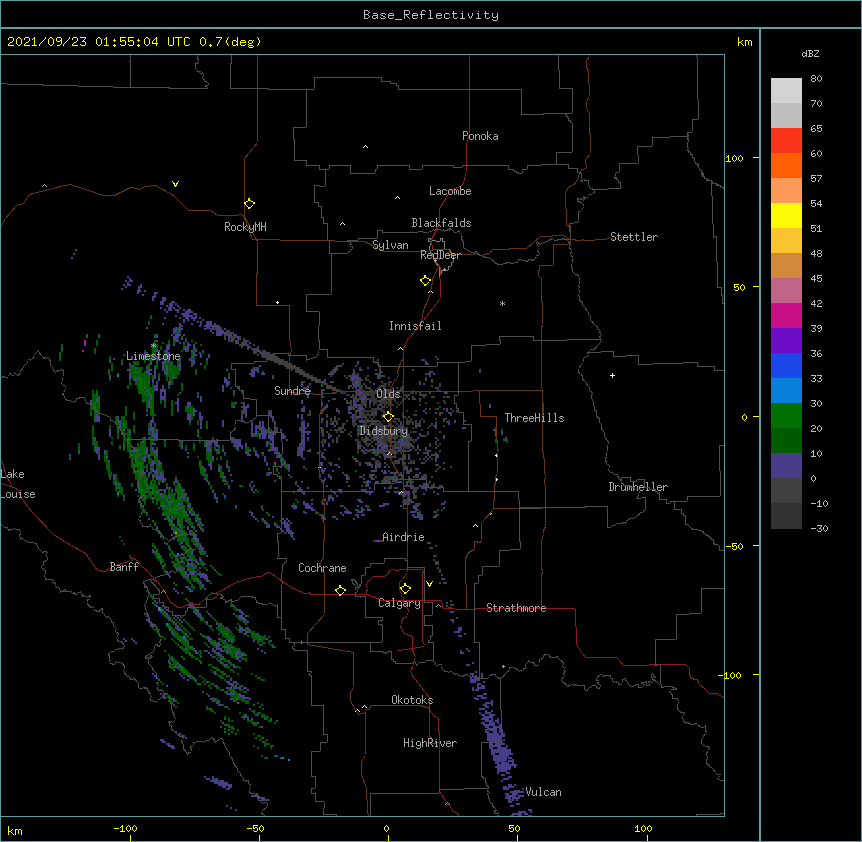Click the Ponoka city label
Viewport: 862px width, 842px height.
480,136
